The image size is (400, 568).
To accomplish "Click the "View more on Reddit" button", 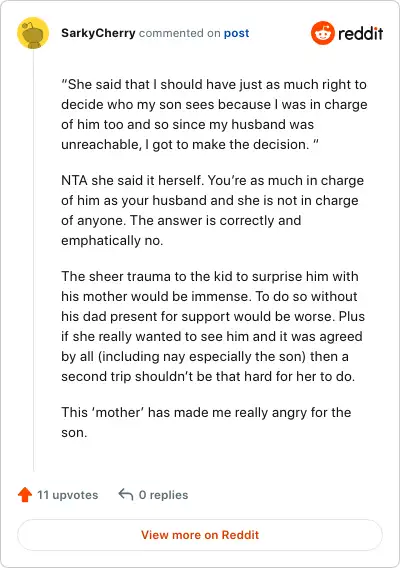I will [x=200, y=535].
